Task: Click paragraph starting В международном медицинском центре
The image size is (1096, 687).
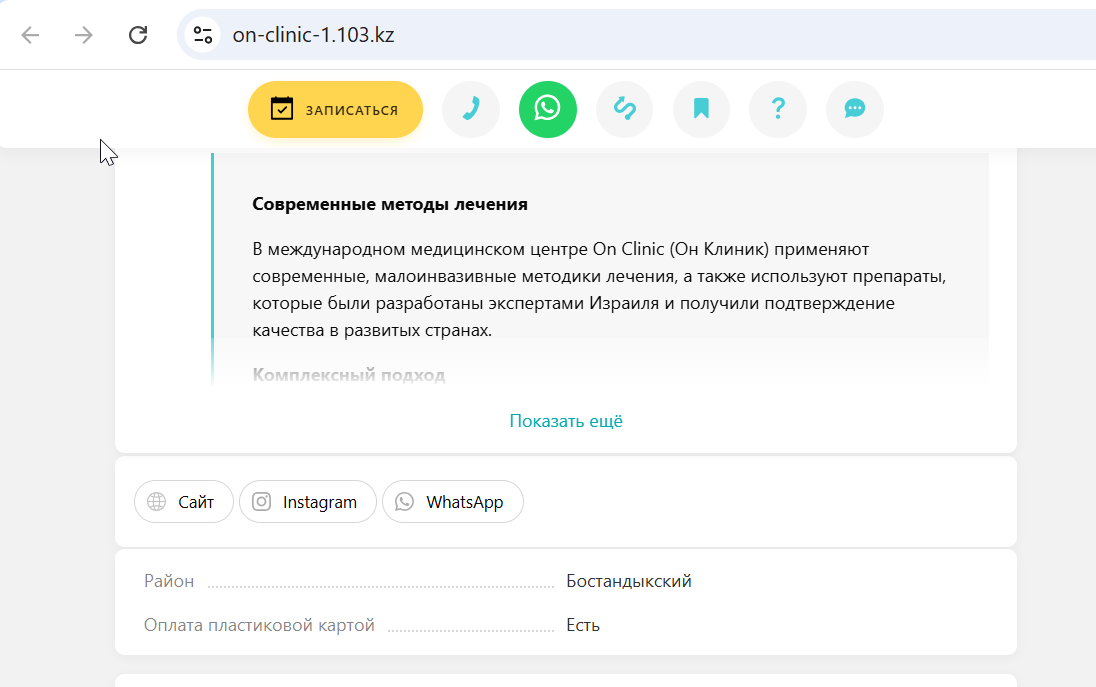Action: (x=599, y=289)
